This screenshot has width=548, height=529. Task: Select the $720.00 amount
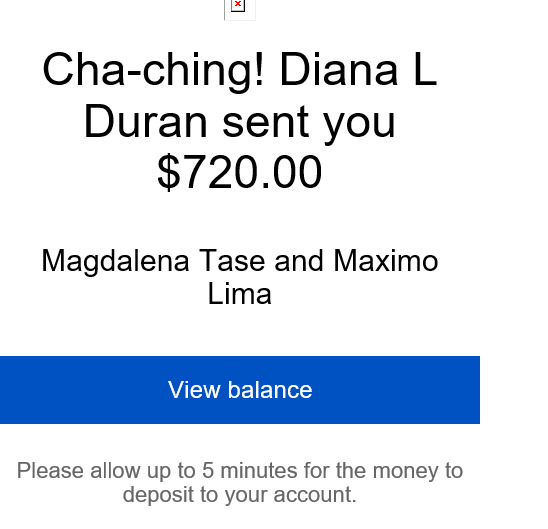[239, 172]
